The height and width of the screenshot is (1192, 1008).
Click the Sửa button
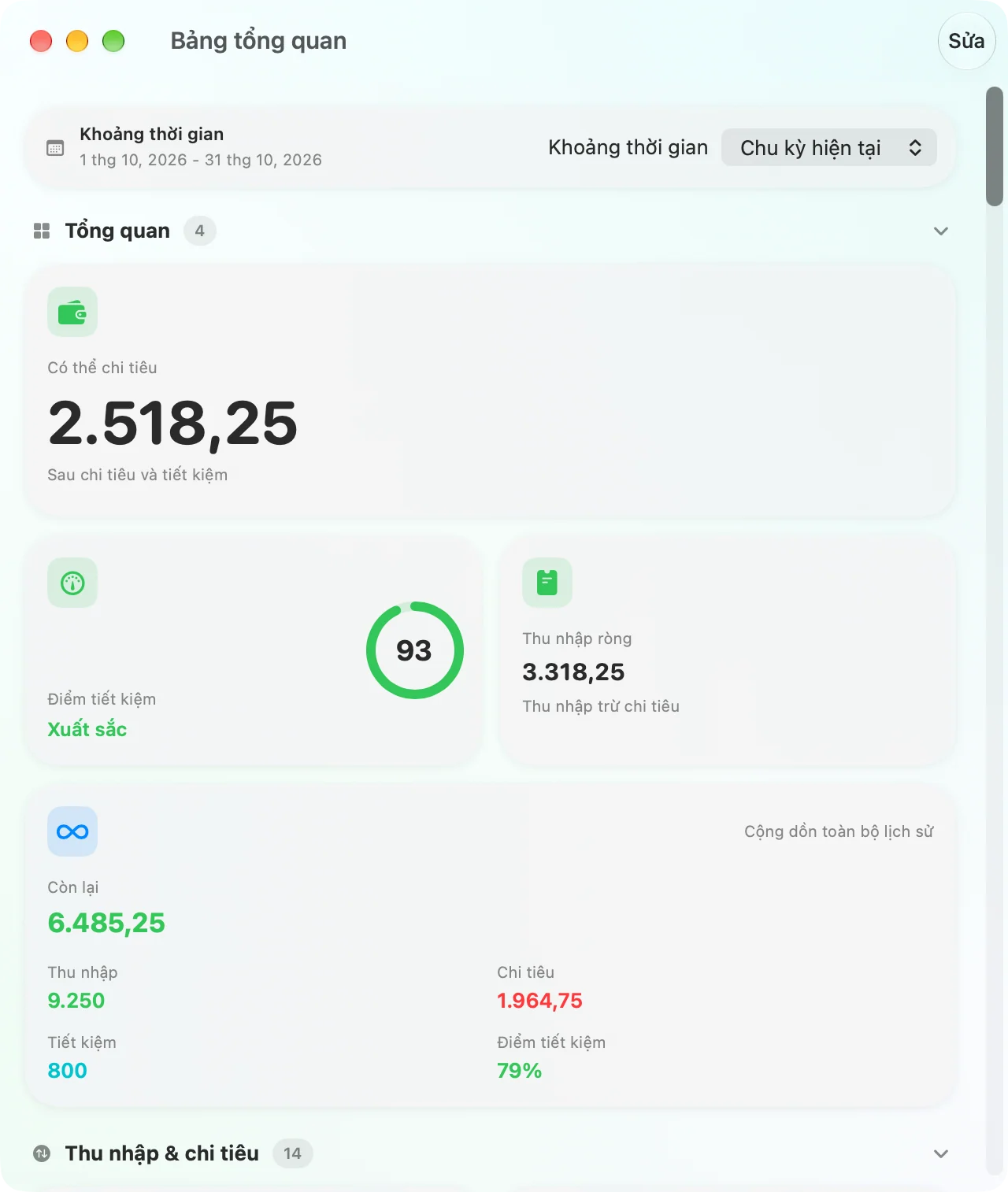click(966, 41)
